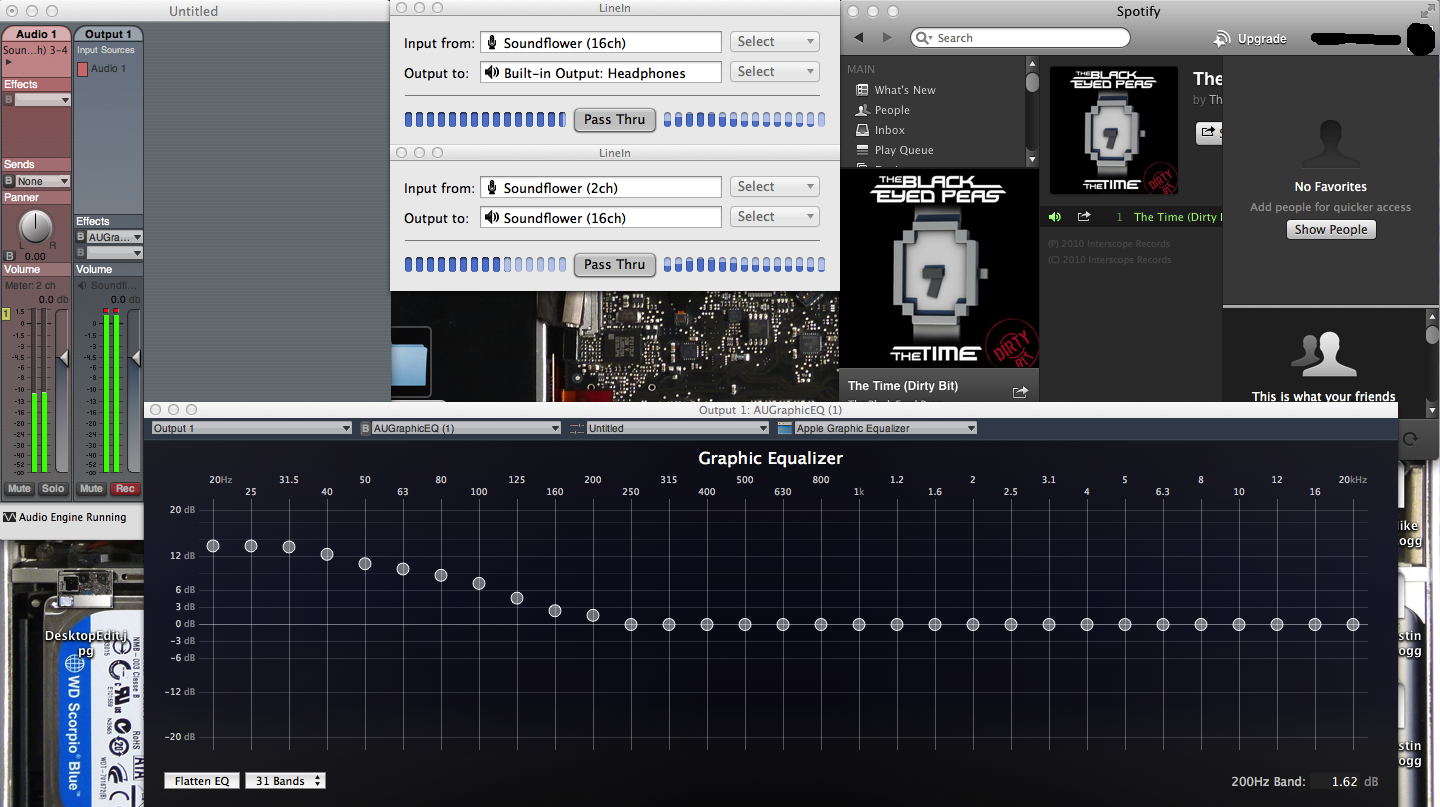Toggle the bypass B button for Sends
Viewport: 1440px width, 807px height.
tap(9, 181)
